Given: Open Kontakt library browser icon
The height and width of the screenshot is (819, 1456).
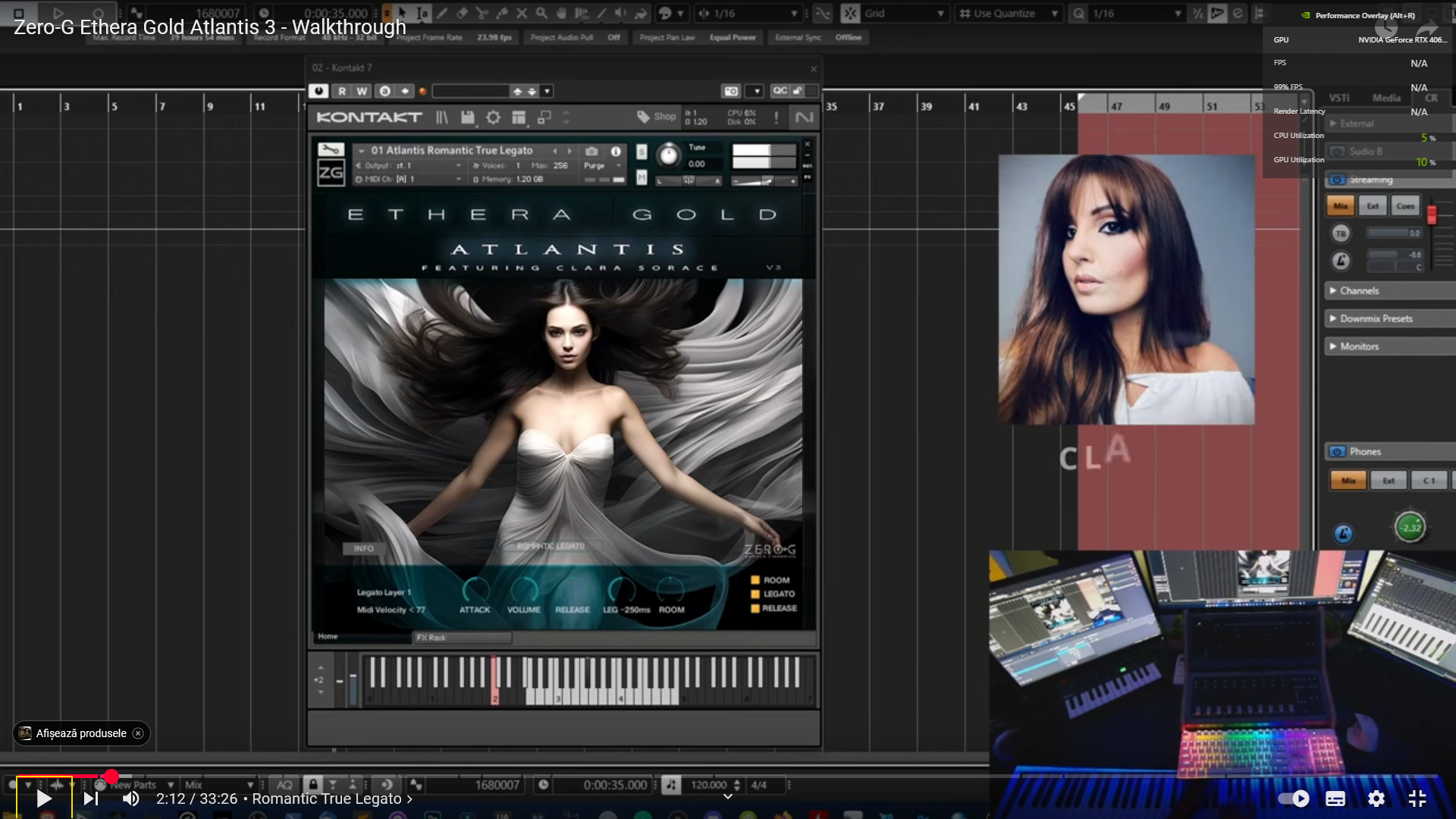Looking at the screenshot, I should [x=442, y=117].
